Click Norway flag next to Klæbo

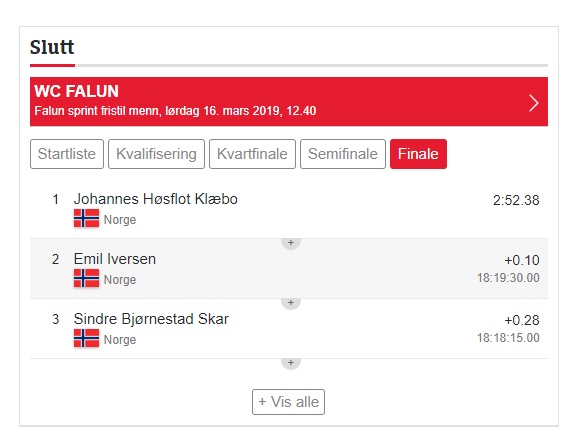pyautogui.click(x=86, y=218)
